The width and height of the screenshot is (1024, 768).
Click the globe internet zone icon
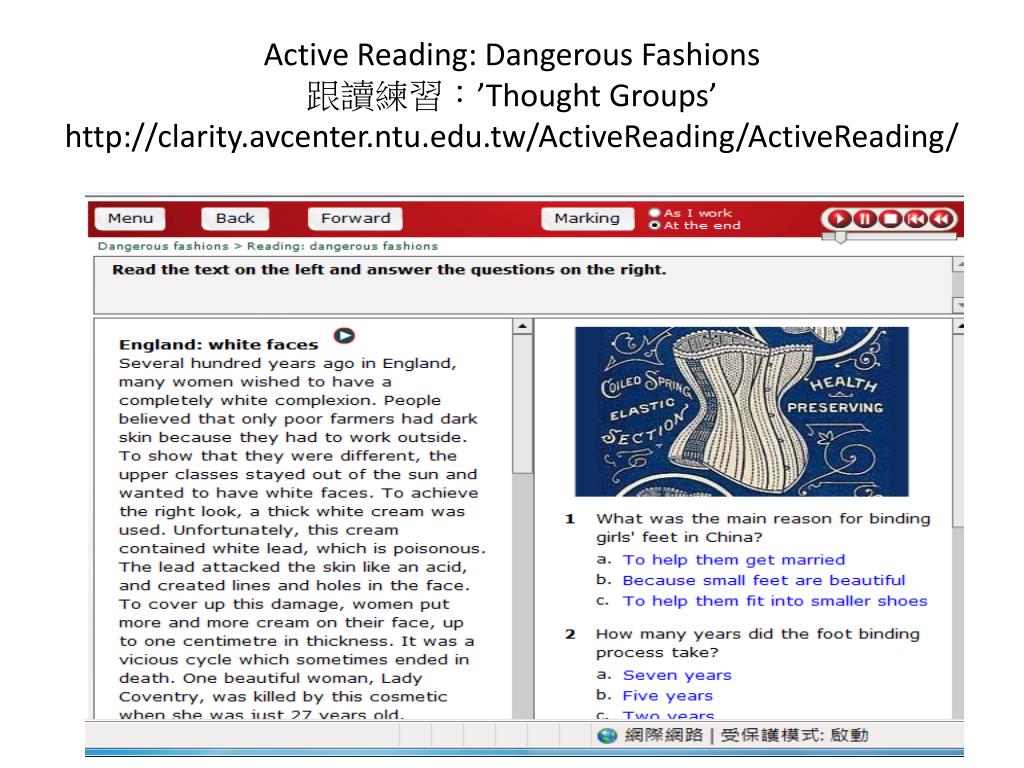tap(607, 736)
